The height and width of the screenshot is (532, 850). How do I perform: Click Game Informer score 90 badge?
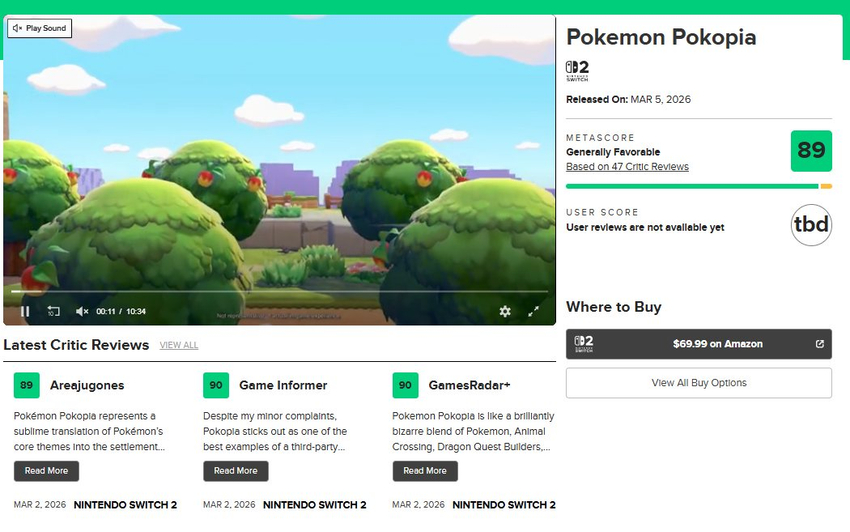(215, 385)
